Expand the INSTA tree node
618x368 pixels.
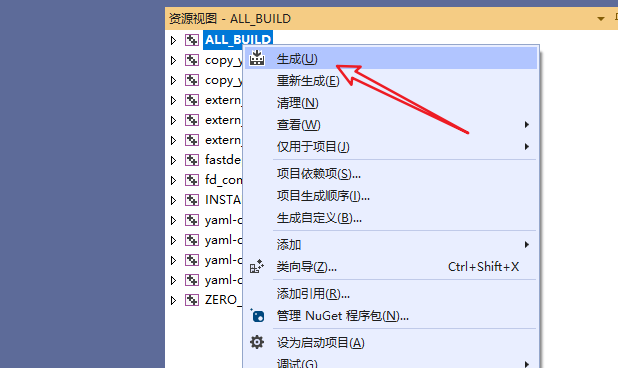click(x=173, y=200)
